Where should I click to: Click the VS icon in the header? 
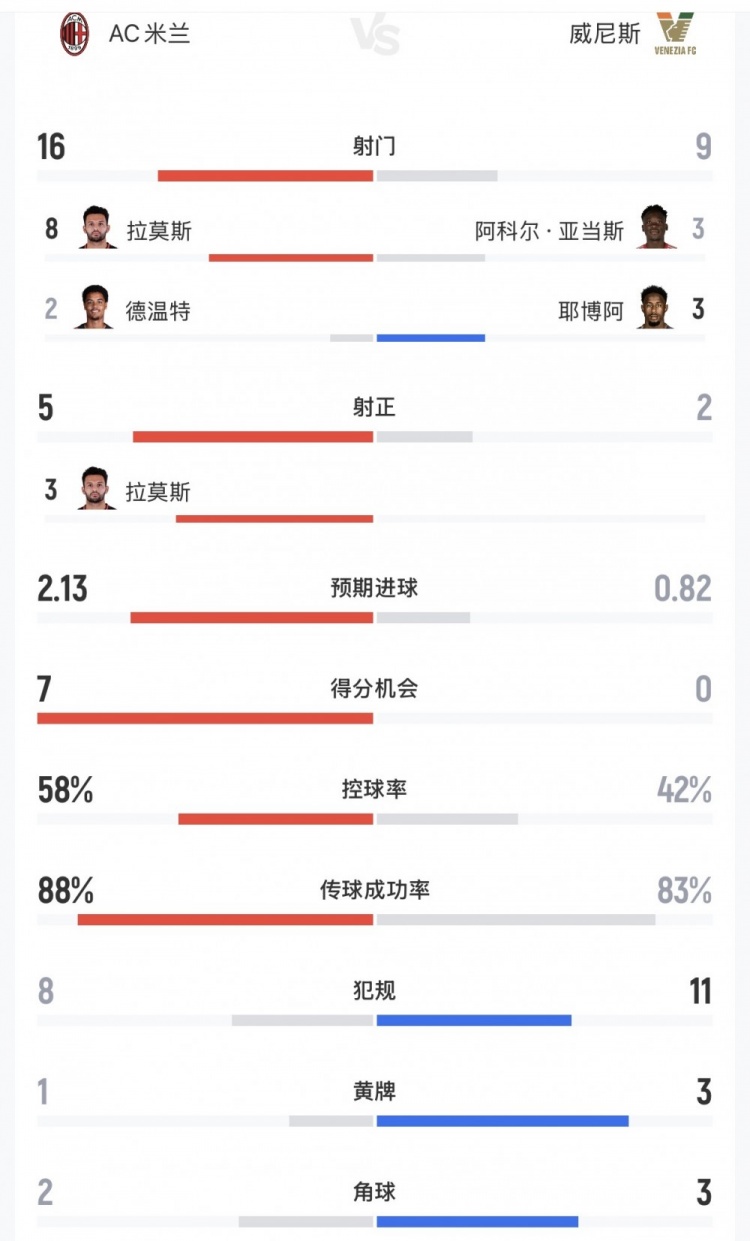375,36
